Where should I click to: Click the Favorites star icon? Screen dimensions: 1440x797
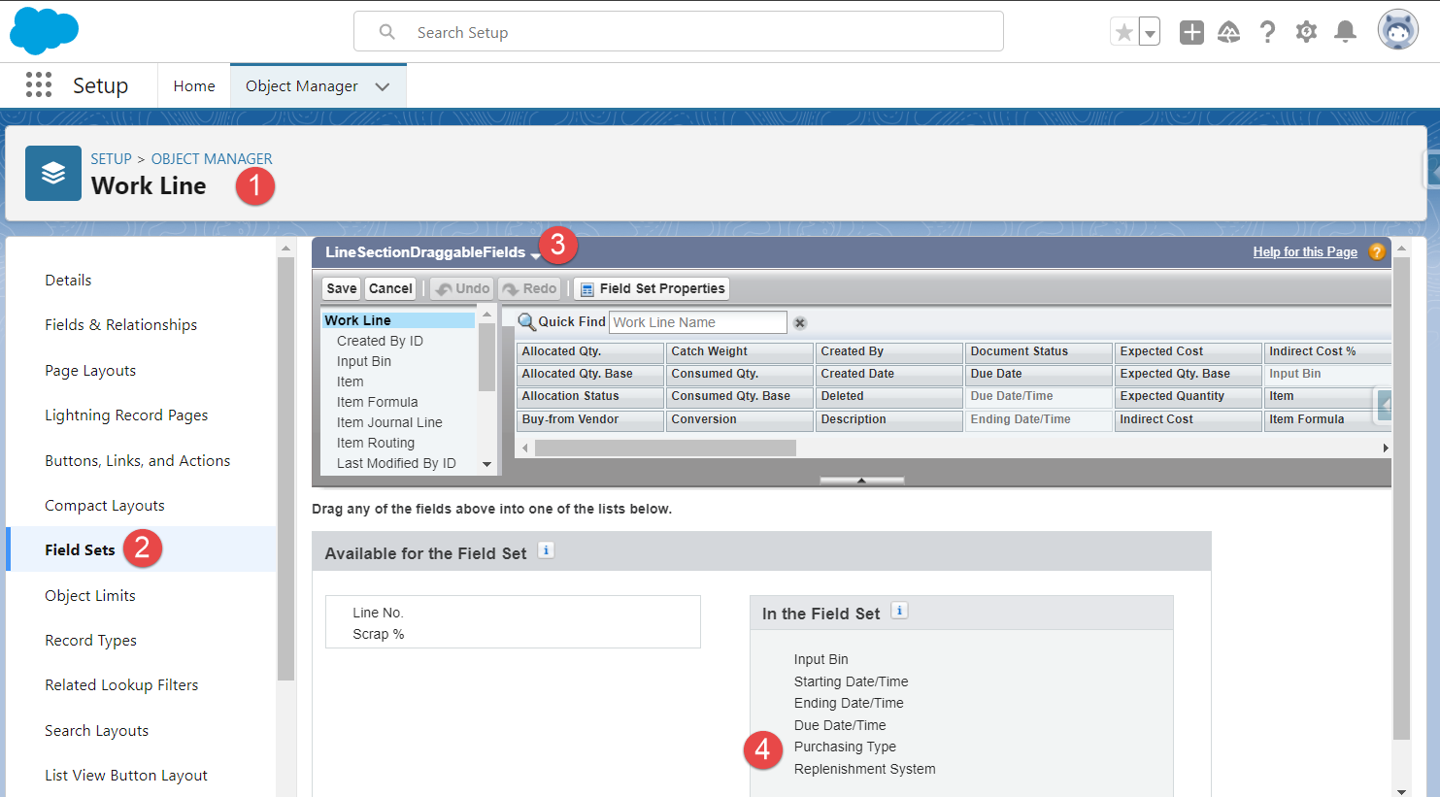coord(1125,32)
